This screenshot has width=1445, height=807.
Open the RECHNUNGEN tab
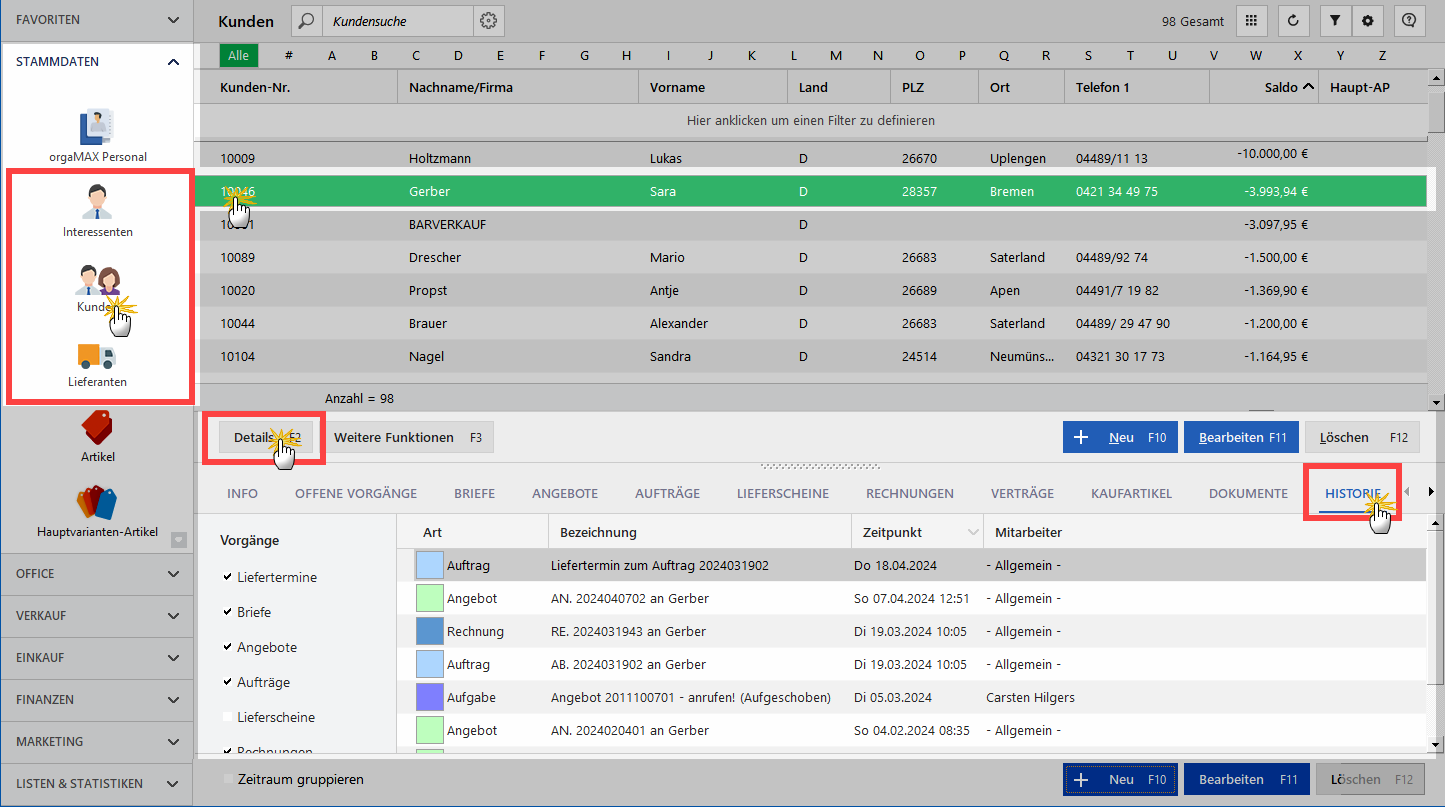(x=910, y=493)
